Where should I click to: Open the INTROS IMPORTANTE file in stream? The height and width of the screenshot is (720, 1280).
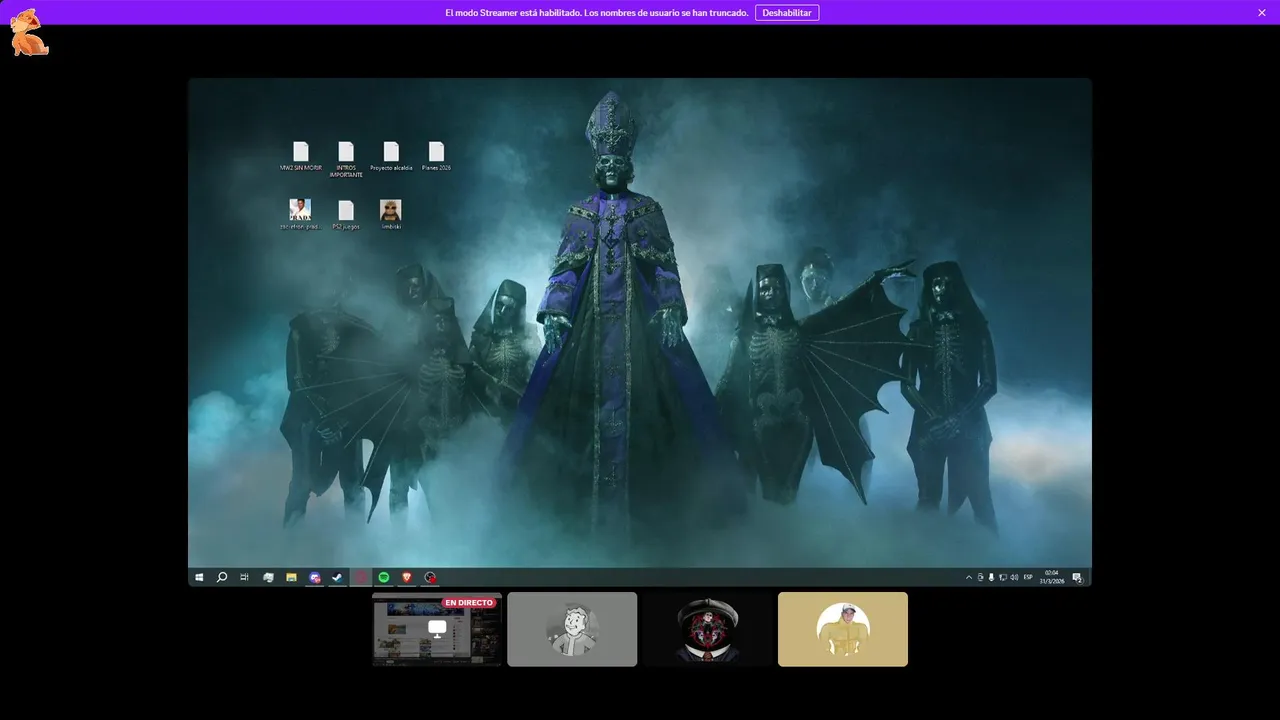(346, 159)
